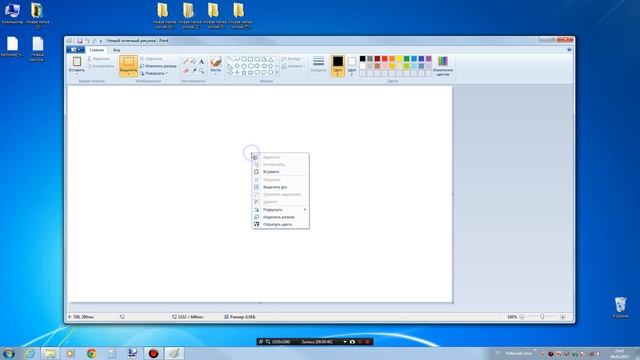
Task: Pick the green color swatch
Action: pyautogui.click(x=407, y=59)
